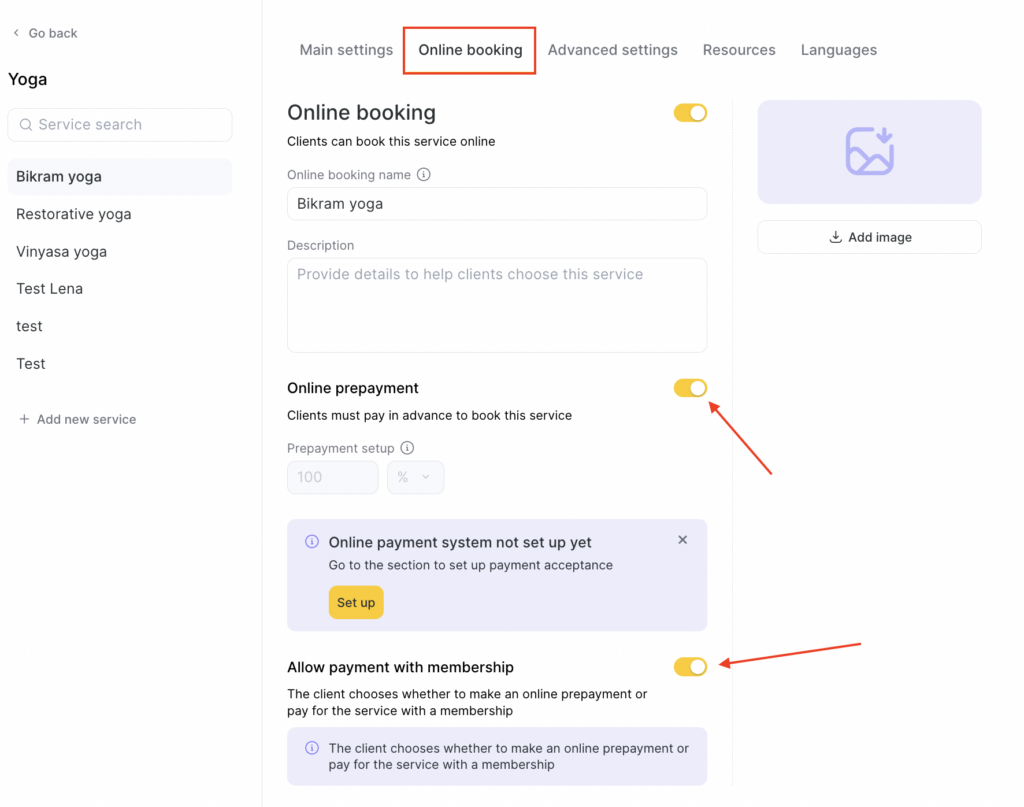The image size is (1024, 807).
Task: Click the search magnifier icon
Action: click(26, 125)
